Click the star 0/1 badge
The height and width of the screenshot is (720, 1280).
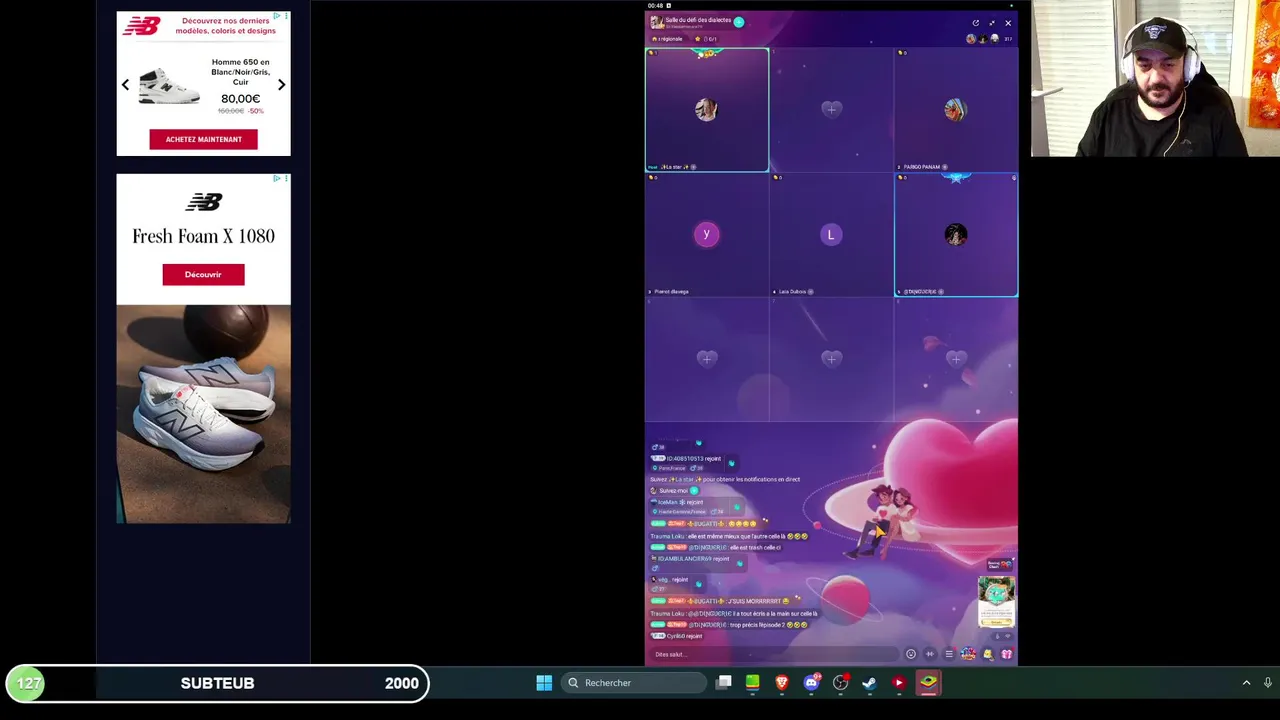coord(706,39)
